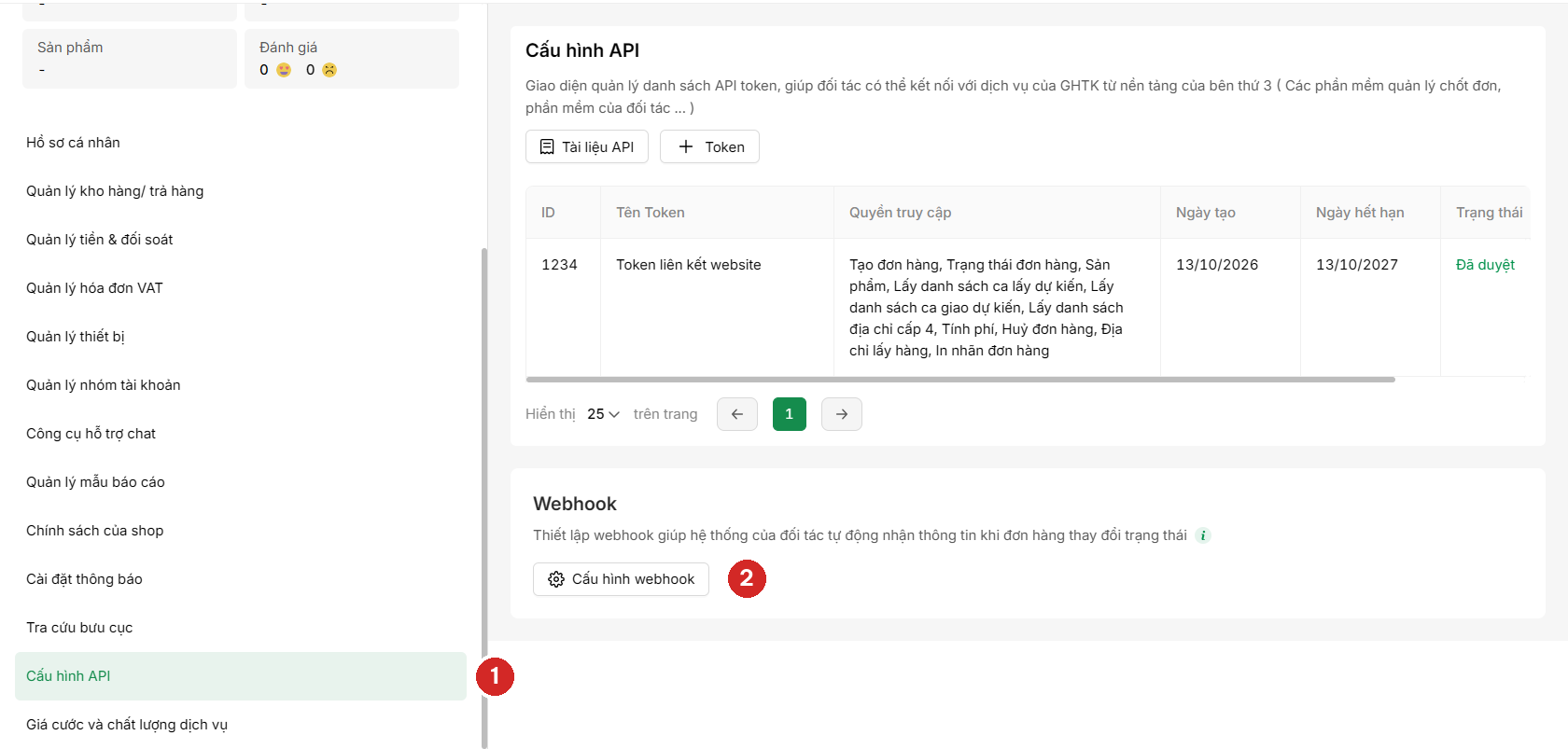Show webhook info tooltip icon
1568x749 pixels.
[1203, 535]
